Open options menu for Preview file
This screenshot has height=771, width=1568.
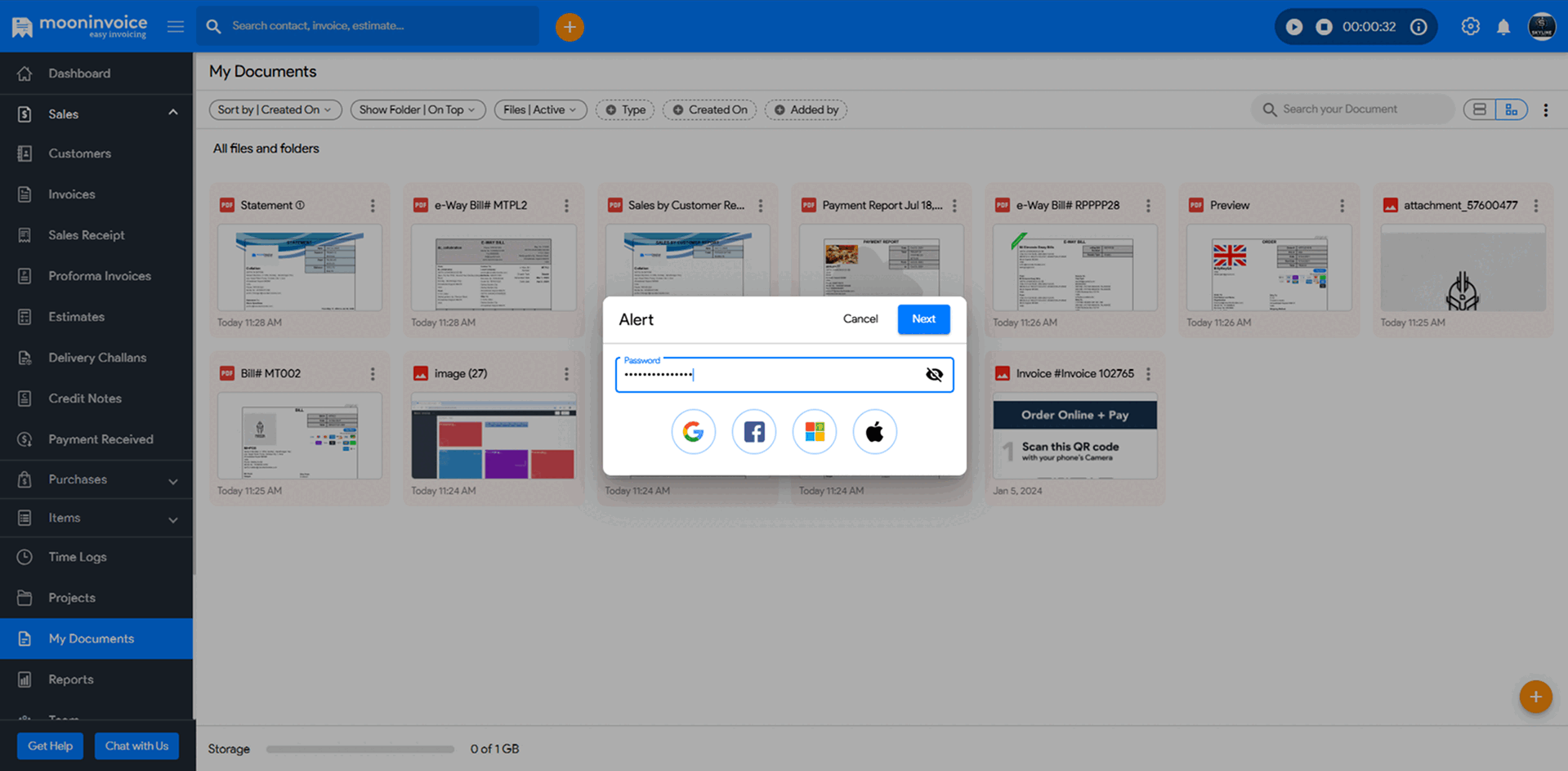click(1342, 206)
